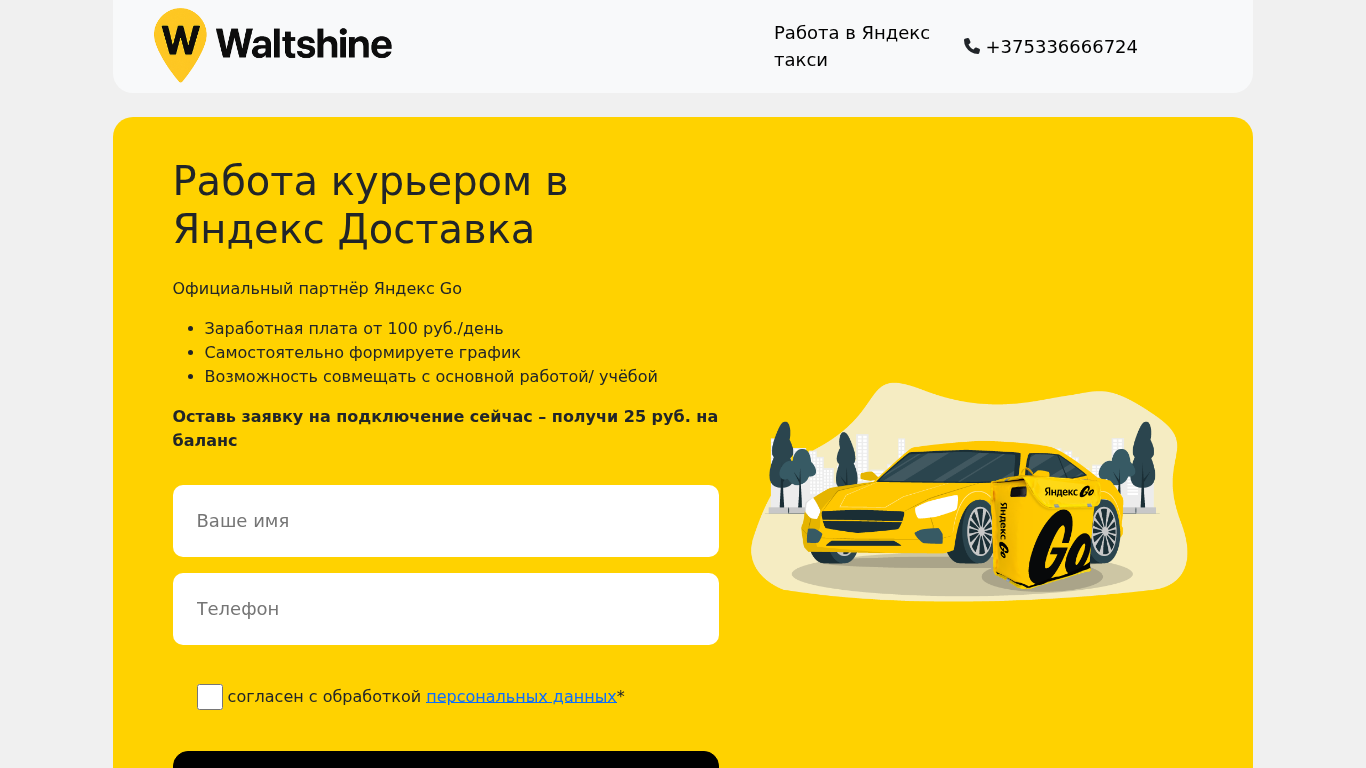Click the Waltshine logo pin icon

(180, 45)
